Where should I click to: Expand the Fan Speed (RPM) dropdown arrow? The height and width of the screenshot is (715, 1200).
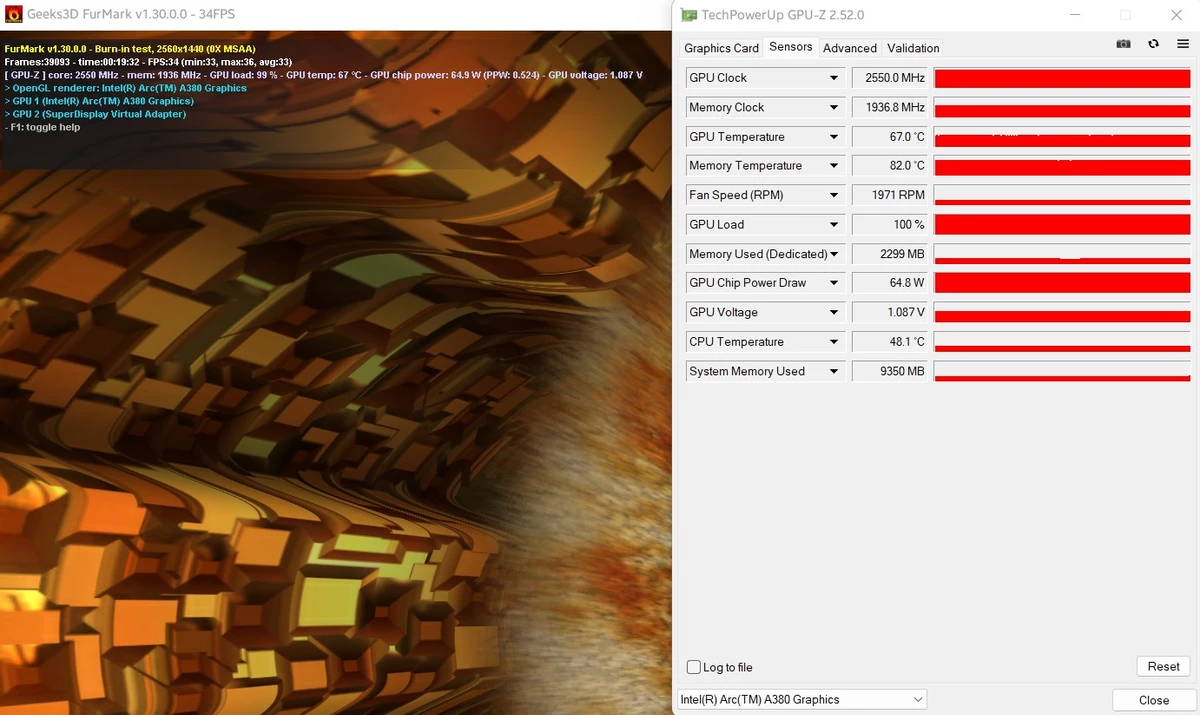click(x=834, y=195)
